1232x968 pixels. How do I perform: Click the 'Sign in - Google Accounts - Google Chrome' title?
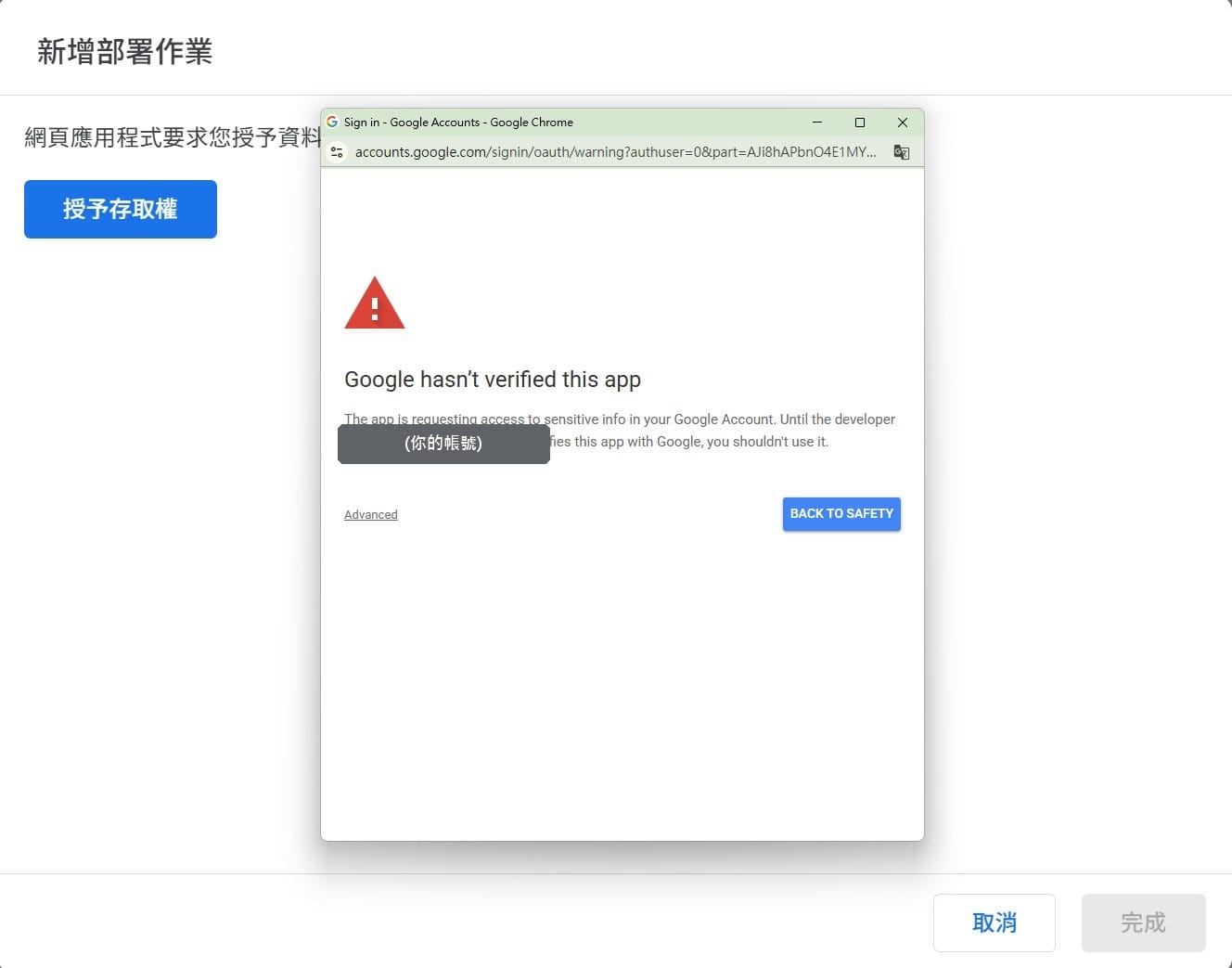tap(458, 122)
